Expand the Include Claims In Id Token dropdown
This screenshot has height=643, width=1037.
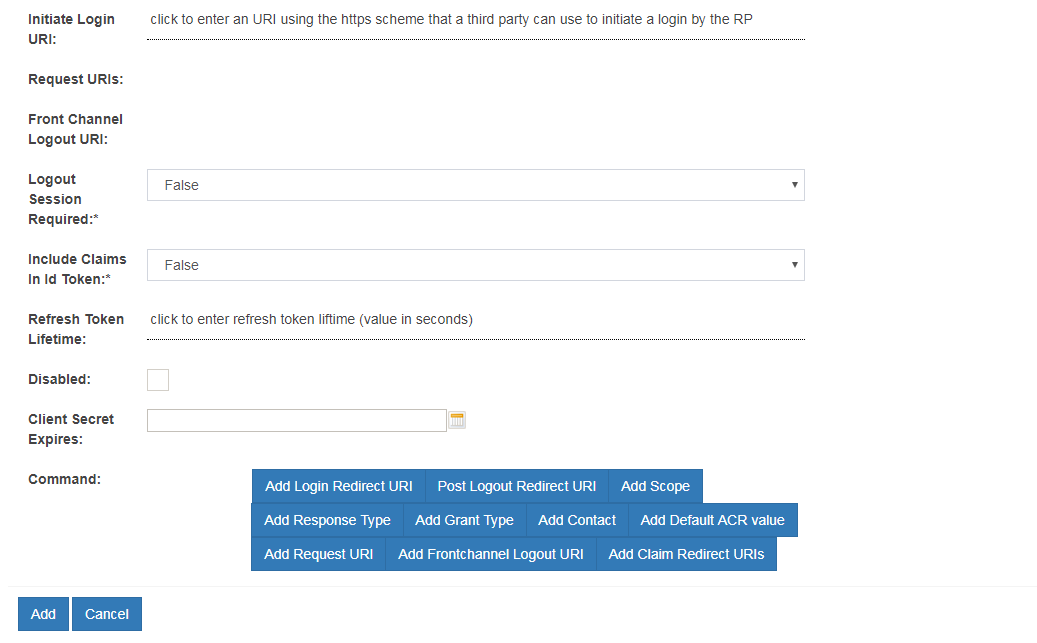coord(475,265)
